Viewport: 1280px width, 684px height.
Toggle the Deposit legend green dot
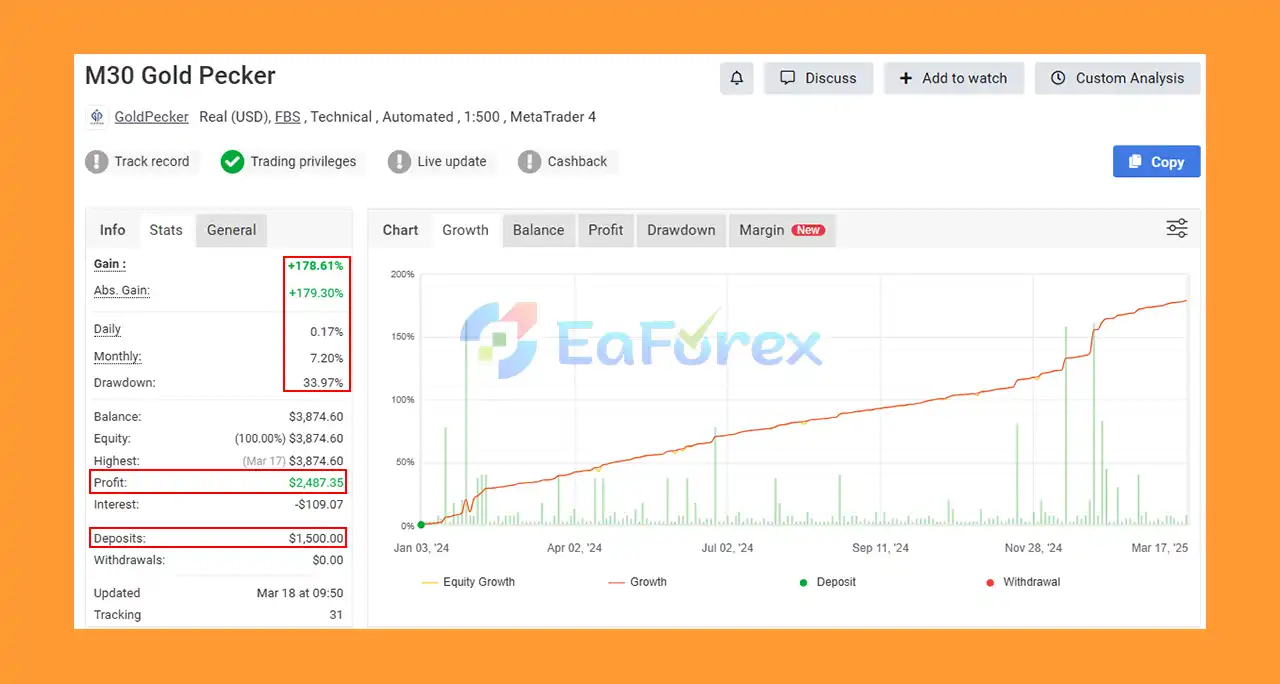[x=804, y=582]
